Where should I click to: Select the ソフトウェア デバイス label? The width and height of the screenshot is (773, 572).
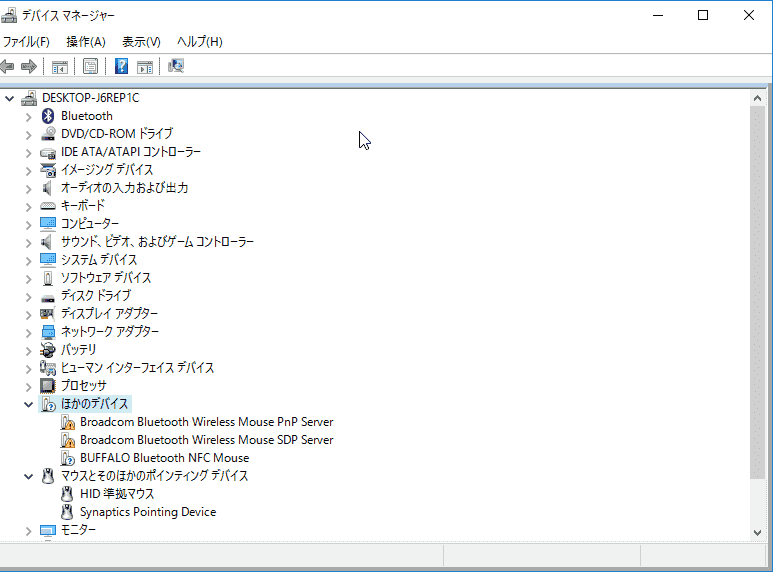pos(106,278)
